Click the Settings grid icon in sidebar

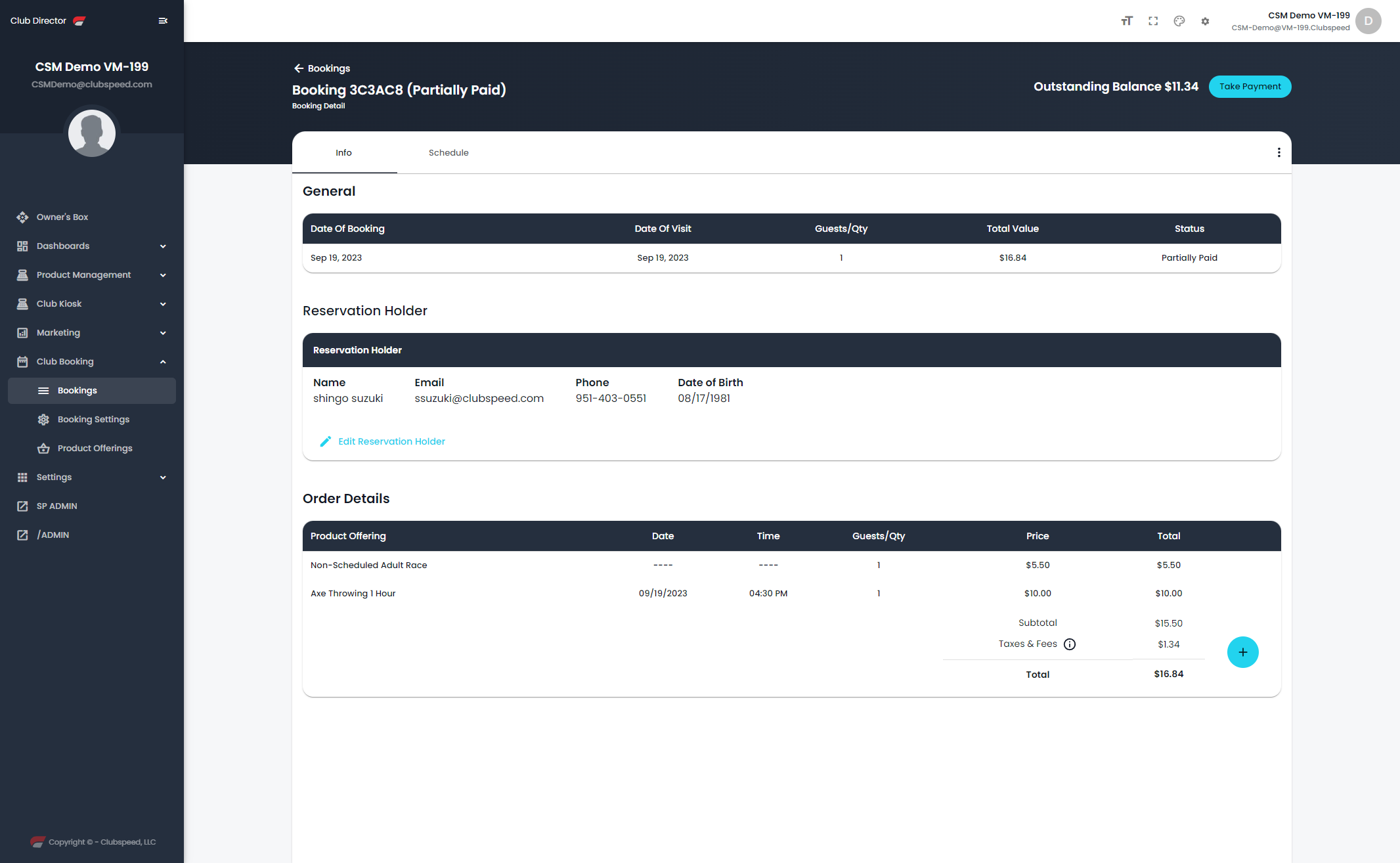(22, 477)
